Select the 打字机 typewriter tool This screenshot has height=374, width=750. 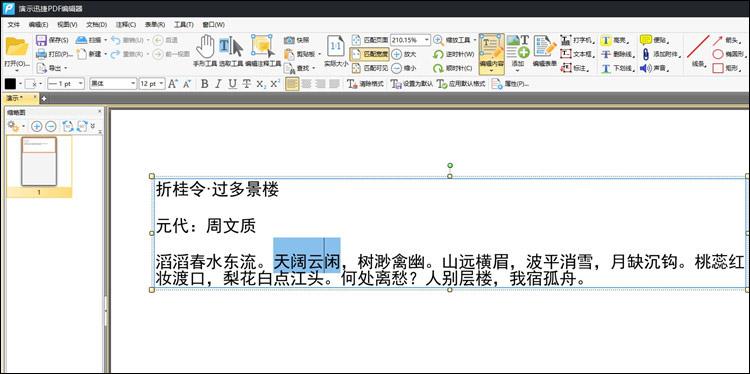coord(577,40)
